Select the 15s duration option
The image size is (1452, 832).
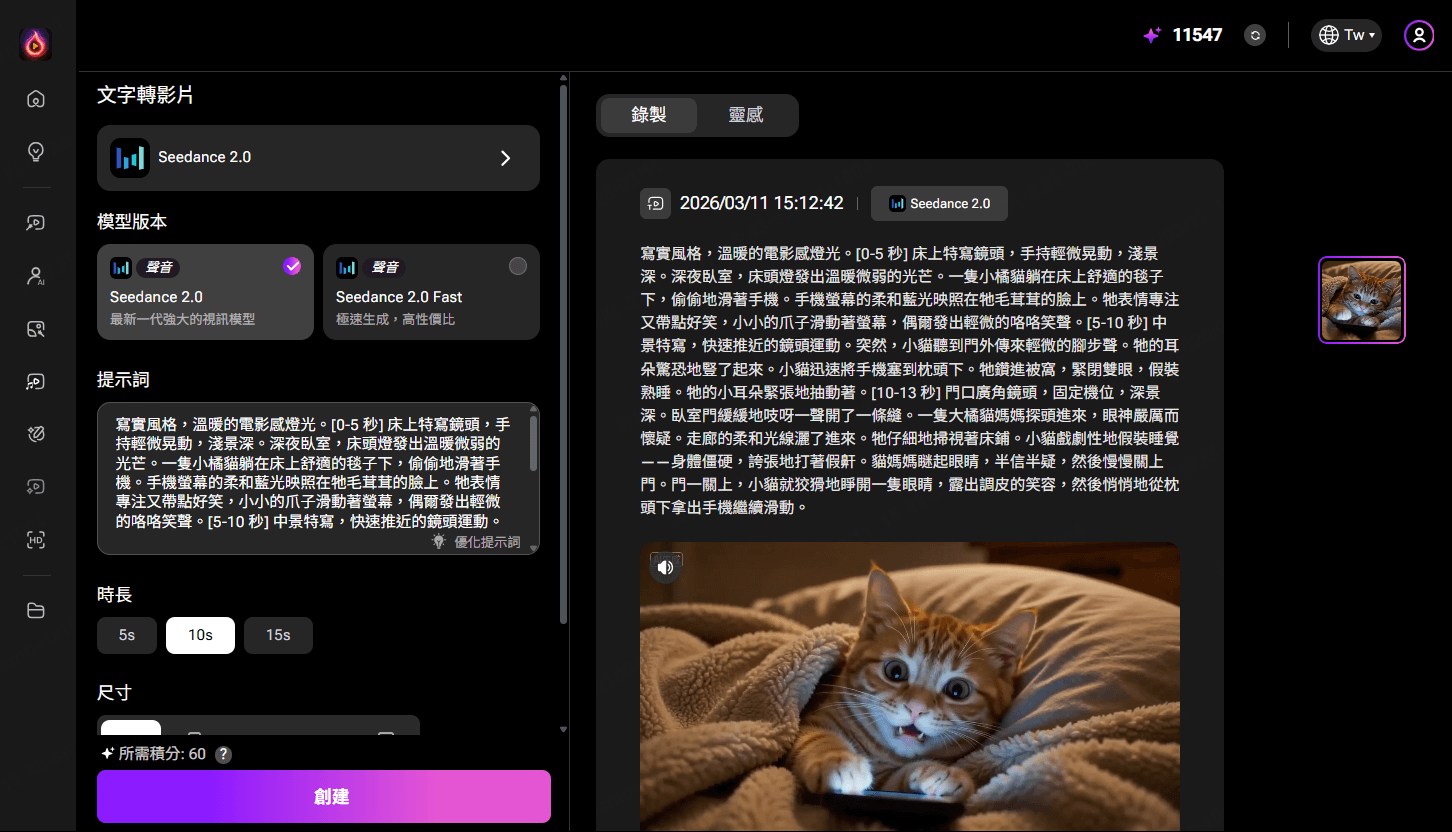click(x=278, y=635)
